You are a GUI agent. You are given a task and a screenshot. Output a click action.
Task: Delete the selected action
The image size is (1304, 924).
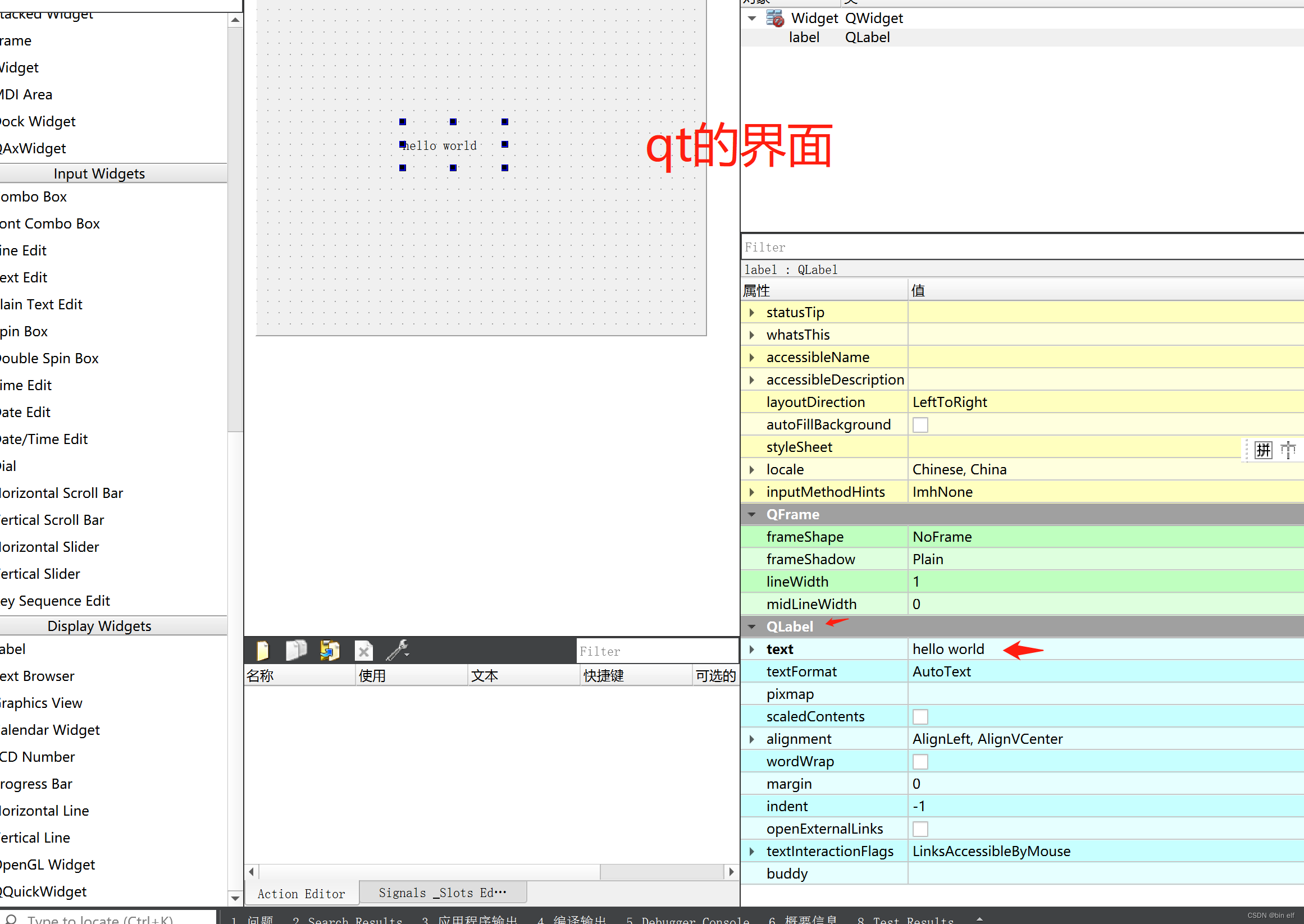click(364, 650)
